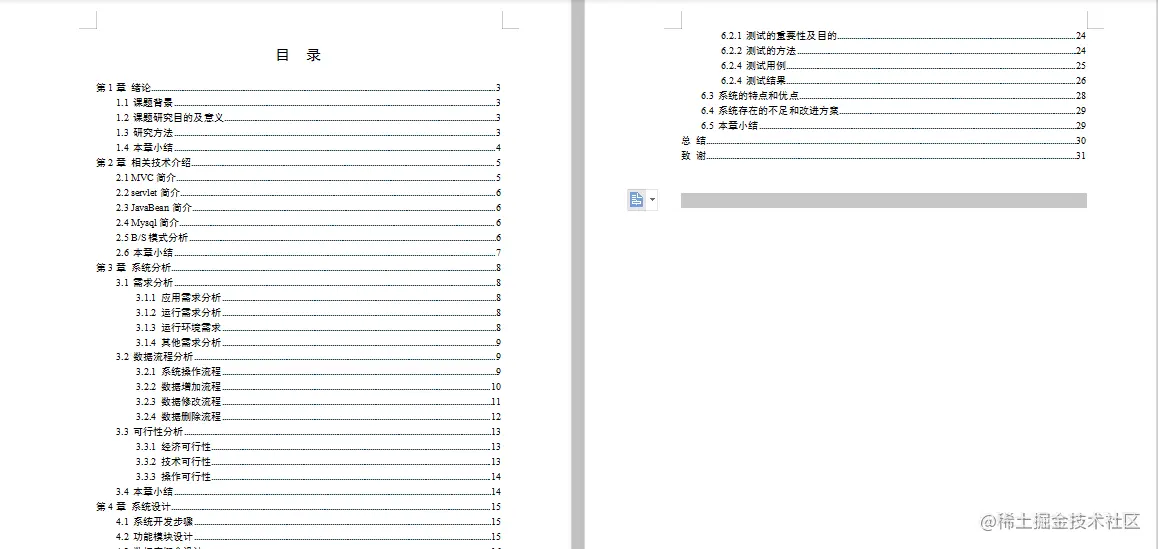Go to the 2.6 本章小结 entry

[309, 253]
